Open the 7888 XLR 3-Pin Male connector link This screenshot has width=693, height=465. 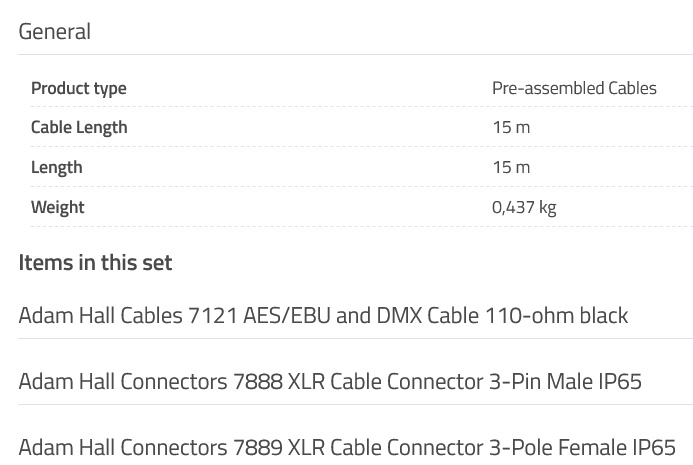point(330,381)
